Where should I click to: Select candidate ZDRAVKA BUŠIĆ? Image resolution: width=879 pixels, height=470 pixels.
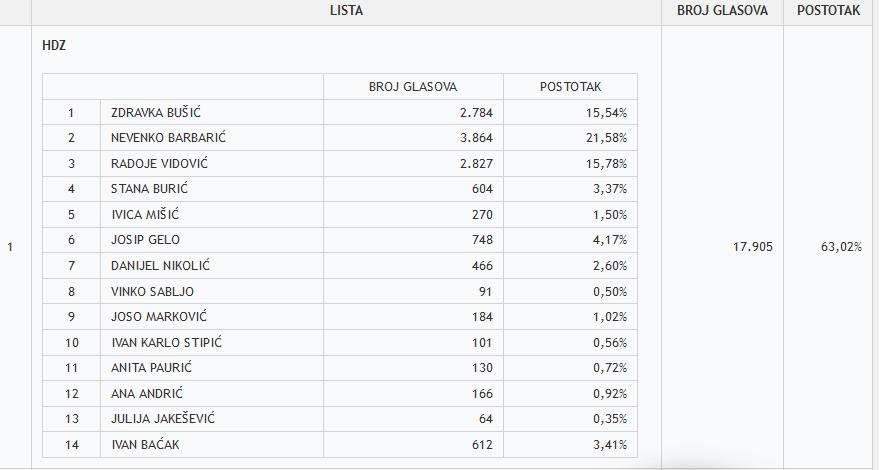pyautogui.click(x=156, y=112)
